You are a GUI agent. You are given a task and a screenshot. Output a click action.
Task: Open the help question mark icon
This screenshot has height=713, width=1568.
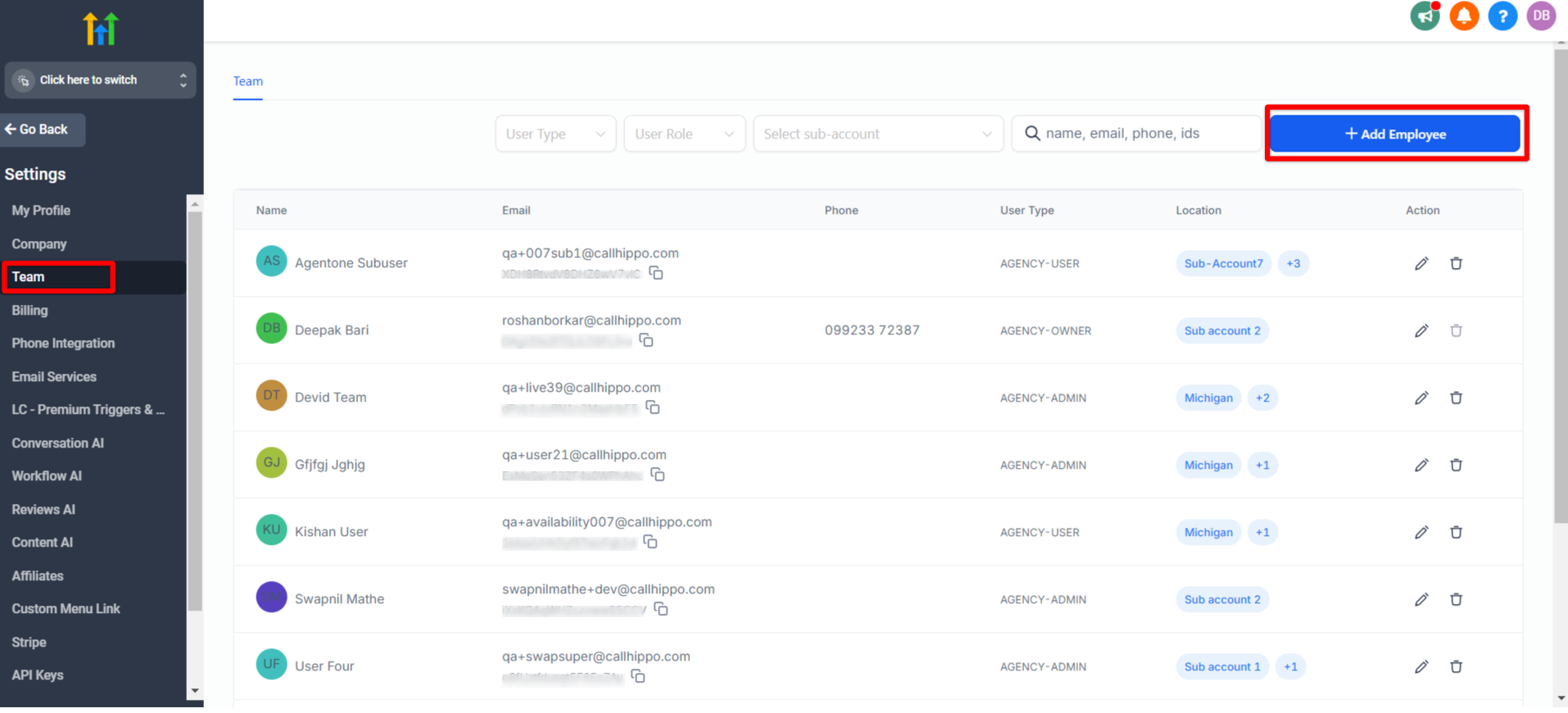point(1502,16)
